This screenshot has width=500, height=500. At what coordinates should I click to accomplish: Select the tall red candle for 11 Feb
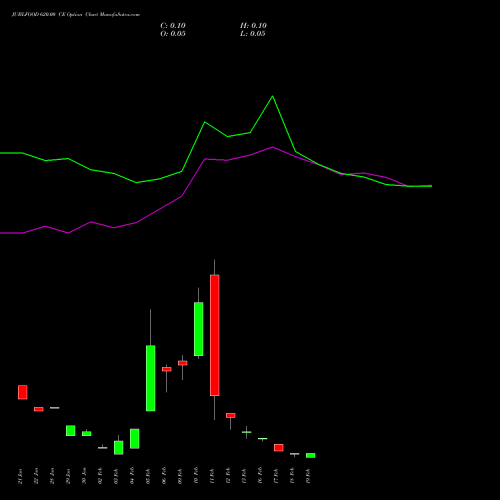coord(215,335)
